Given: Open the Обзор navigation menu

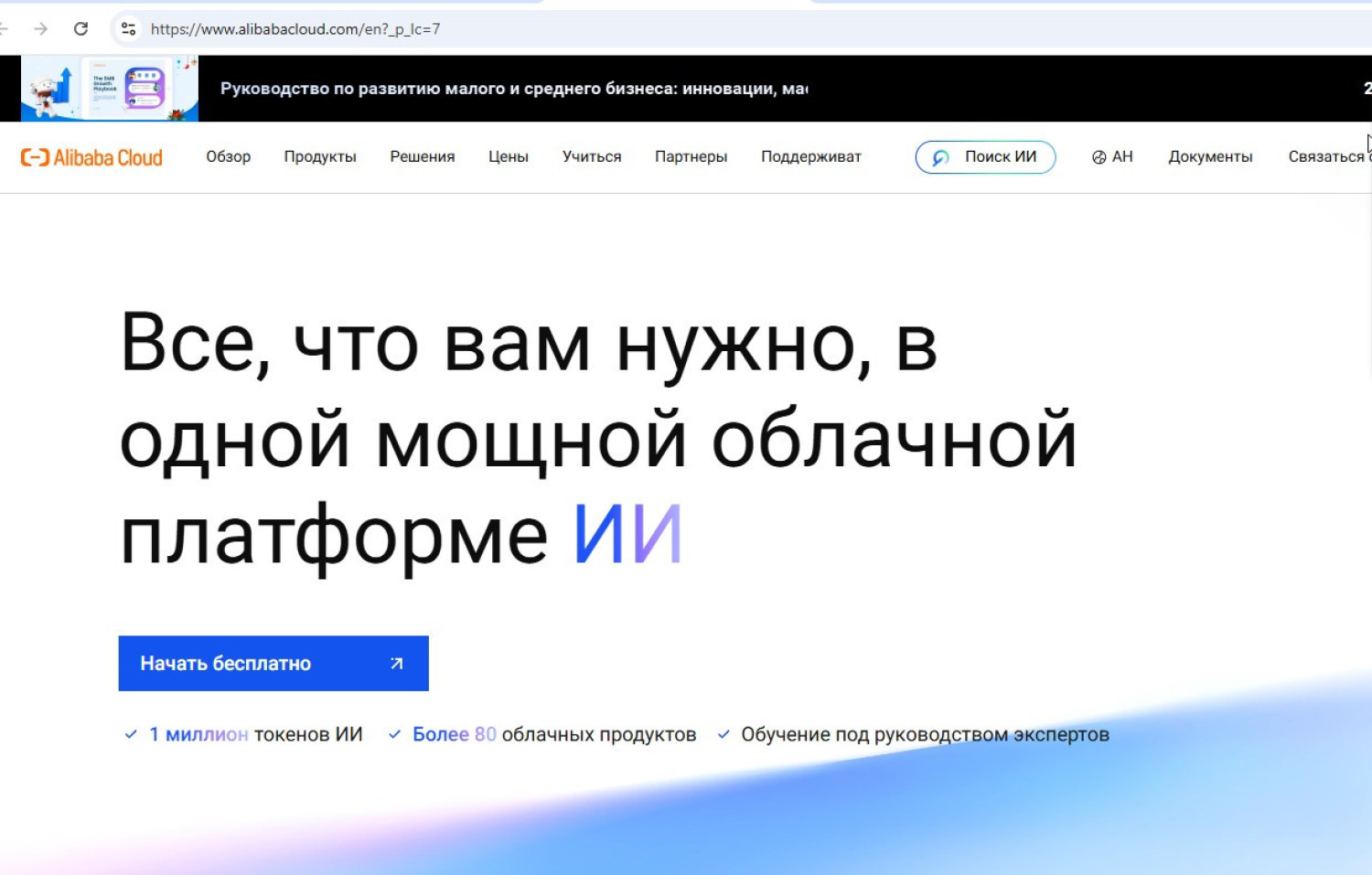Looking at the screenshot, I should pyautogui.click(x=228, y=157).
